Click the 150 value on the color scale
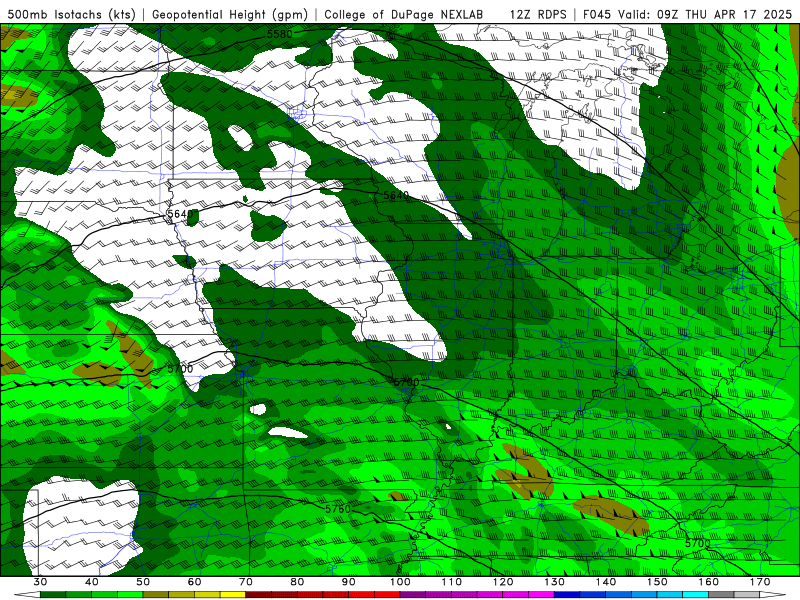The width and height of the screenshot is (800, 600). (x=658, y=582)
